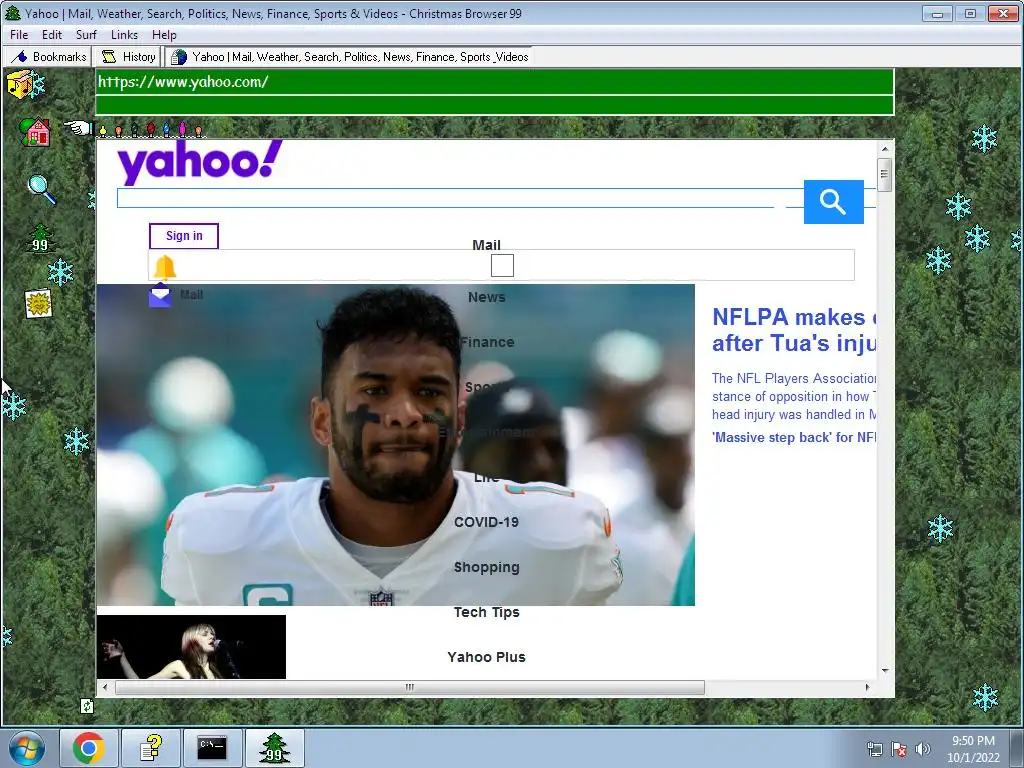The width and height of the screenshot is (1024, 768).
Task: Click Yahoo's blue search button
Action: click(833, 202)
